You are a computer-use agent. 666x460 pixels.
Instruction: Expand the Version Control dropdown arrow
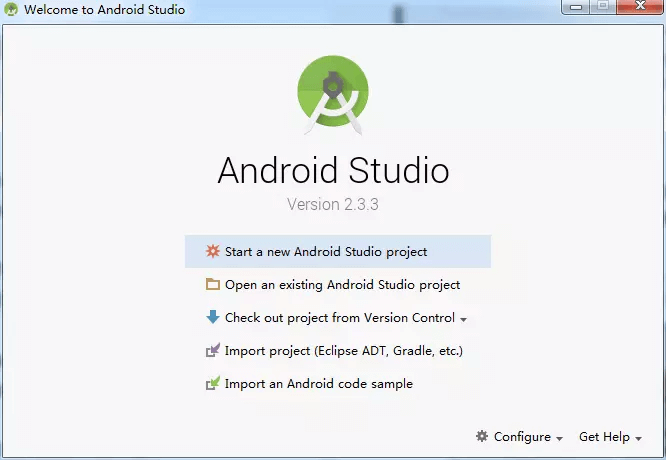[x=463, y=319]
